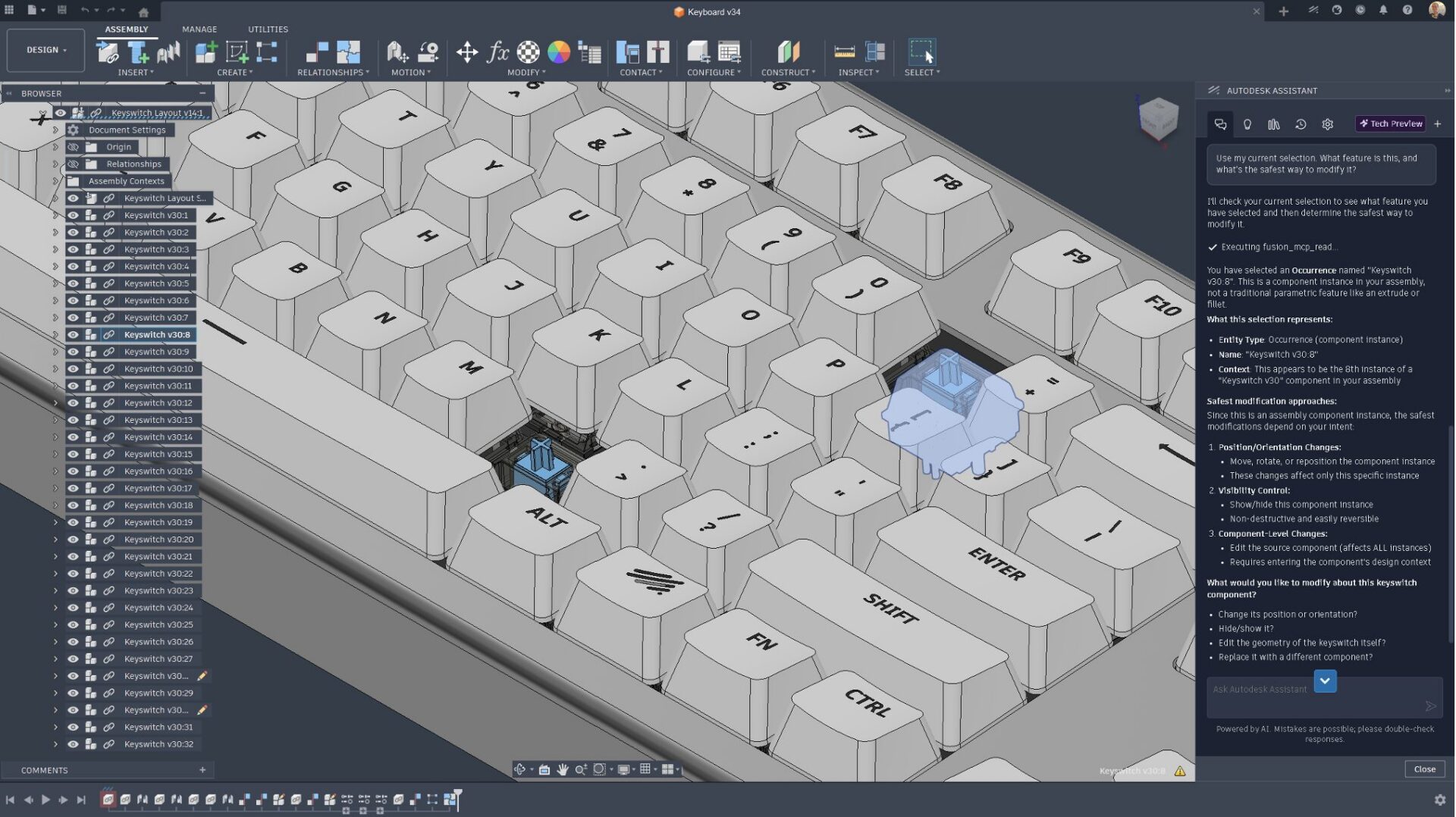The height and width of the screenshot is (817, 1456).
Task: Expand the Keyswitch v30:3 tree node
Action: (x=55, y=249)
